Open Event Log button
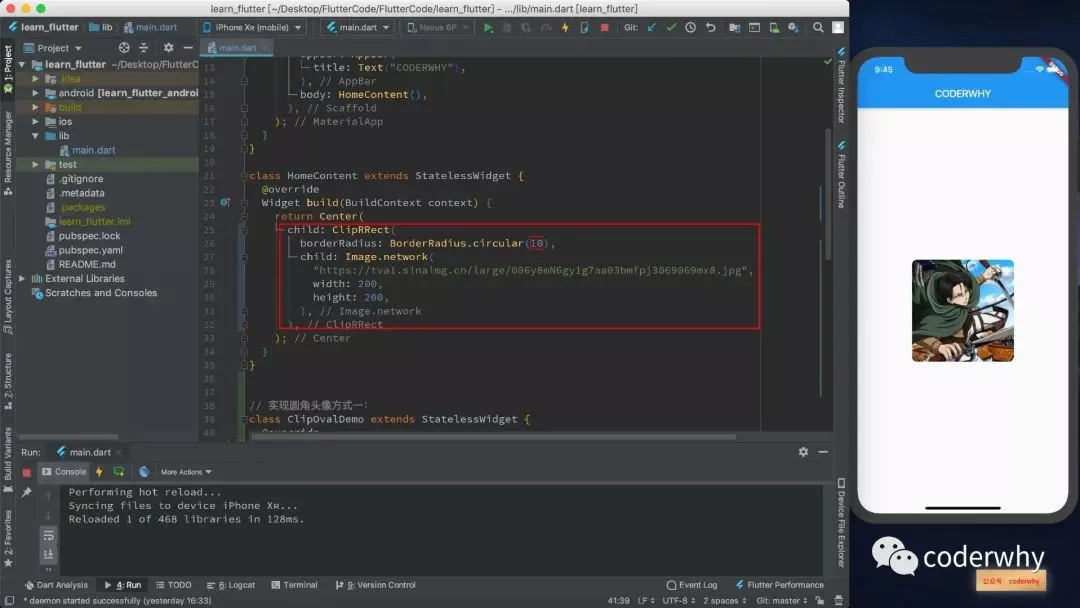This screenshot has height=608, width=1080. click(692, 585)
